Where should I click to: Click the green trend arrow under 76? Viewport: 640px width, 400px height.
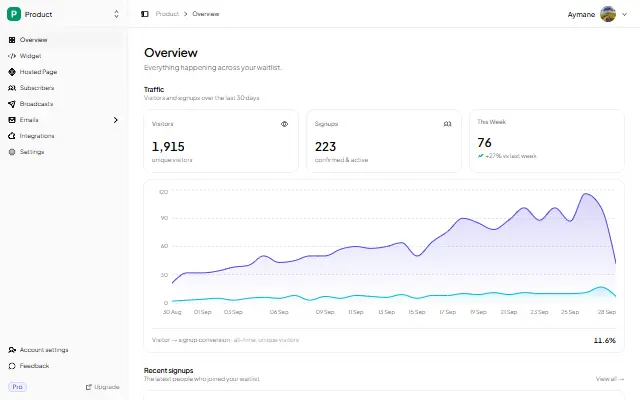tap(480, 156)
